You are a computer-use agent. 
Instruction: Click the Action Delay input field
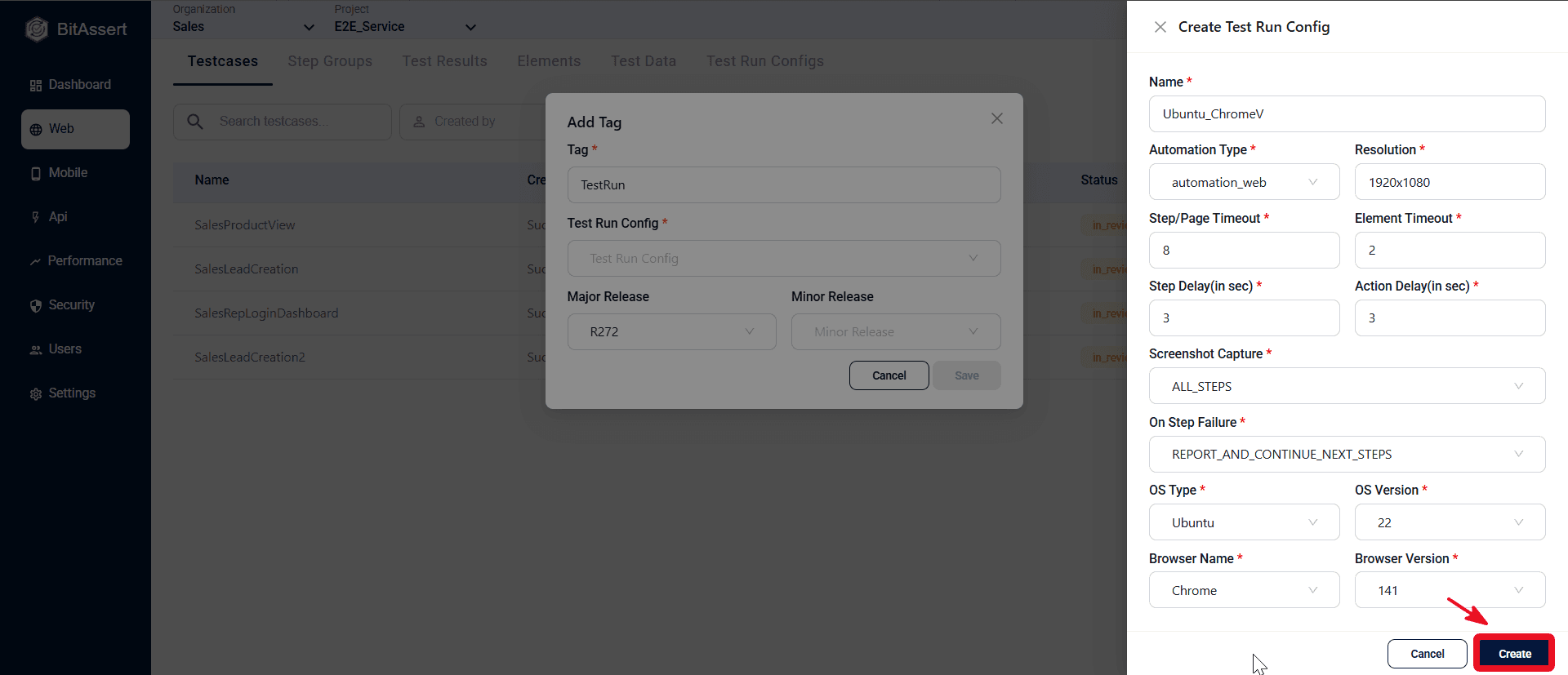coord(1450,318)
